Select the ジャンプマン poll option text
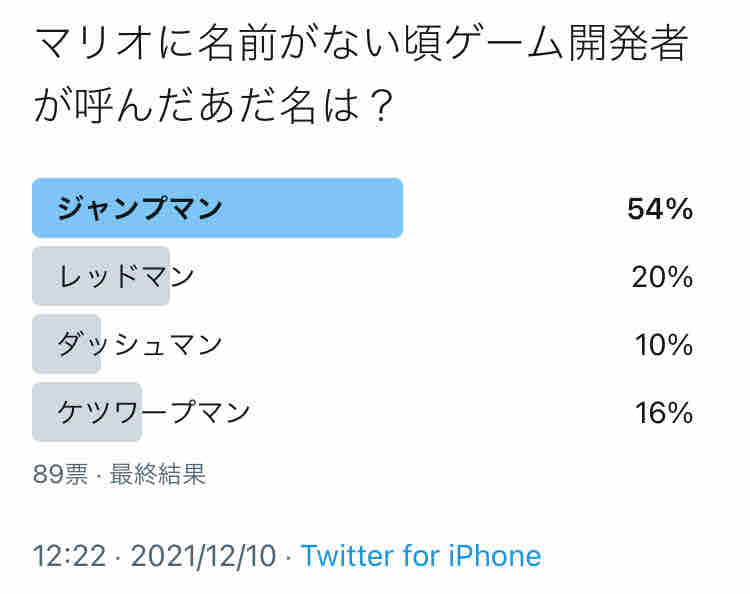Image resolution: width=750 pixels, height=594 pixels. (139, 209)
